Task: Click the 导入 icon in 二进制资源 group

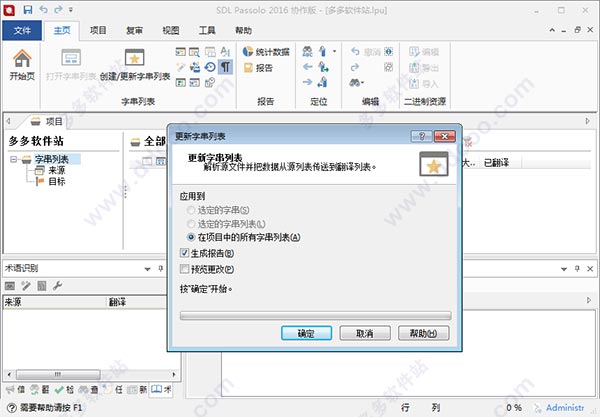Action: click(414, 83)
